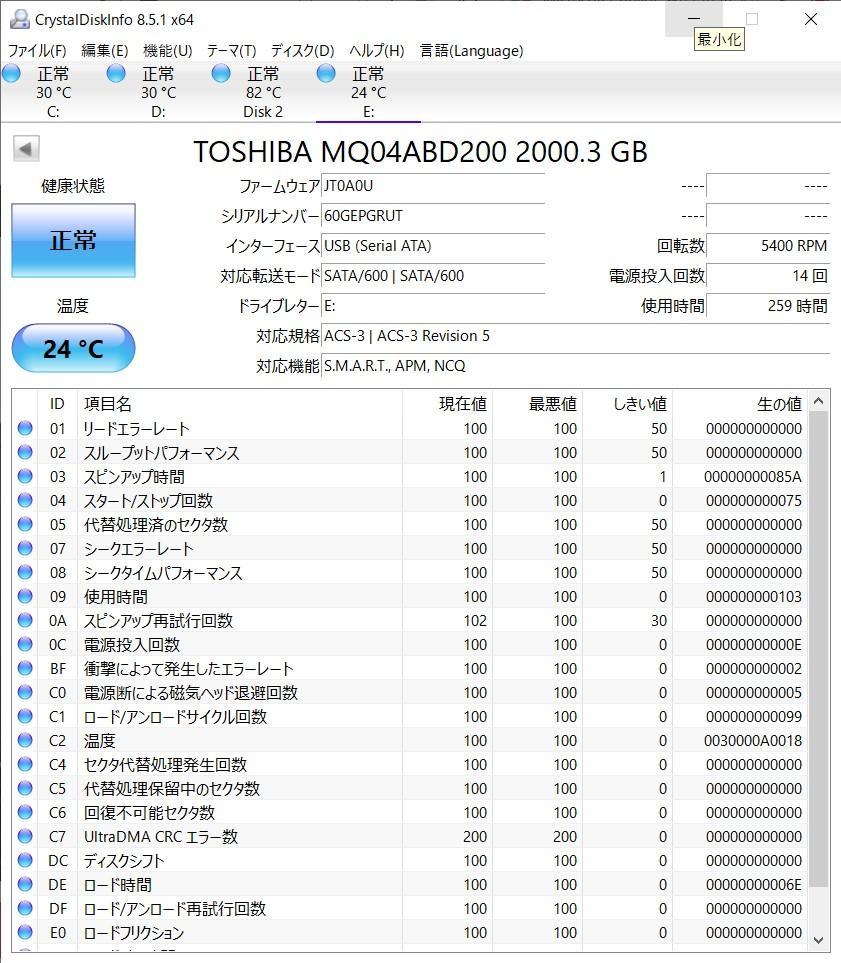The height and width of the screenshot is (963, 841).
Task: Click the 対応規格 field showing ACS-3 Revision 5
Action: [x=576, y=337]
